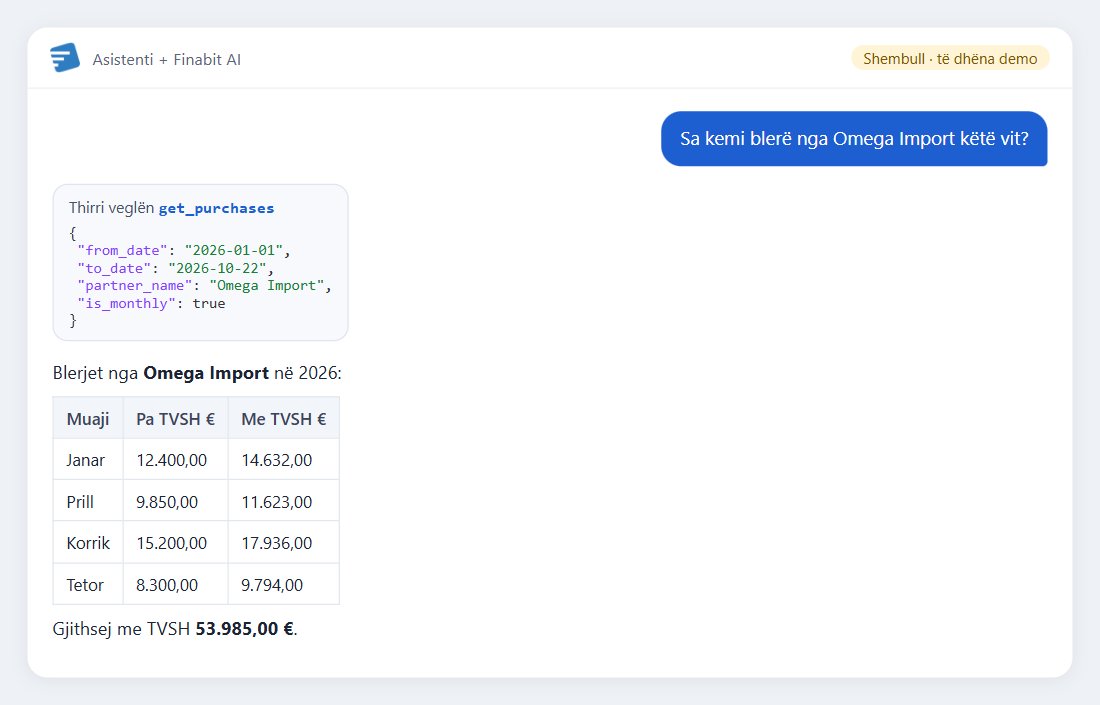The width and height of the screenshot is (1100, 705).
Task: Click the value 15.200,00 for Korrik
Action: [x=171, y=543]
